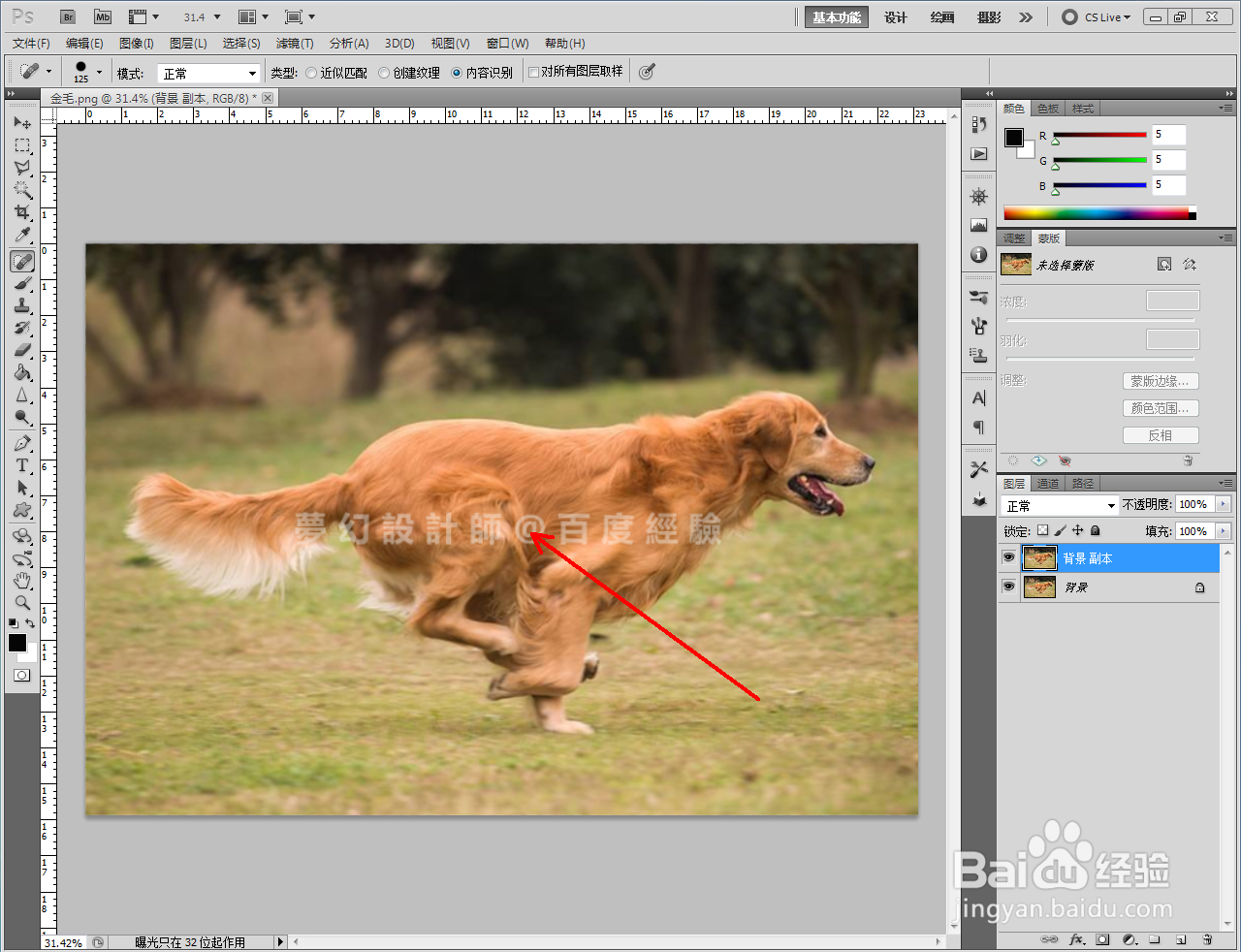Select the Move tool

[22, 122]
